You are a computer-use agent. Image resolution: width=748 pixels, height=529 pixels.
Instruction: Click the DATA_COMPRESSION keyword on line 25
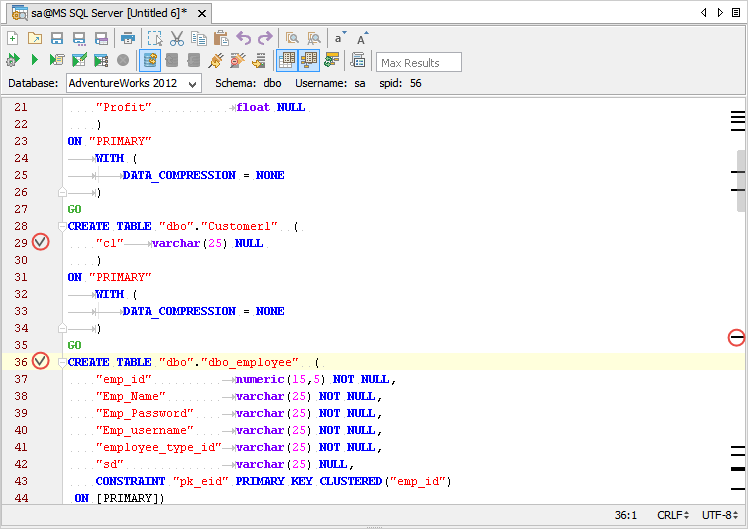(179, 176)
